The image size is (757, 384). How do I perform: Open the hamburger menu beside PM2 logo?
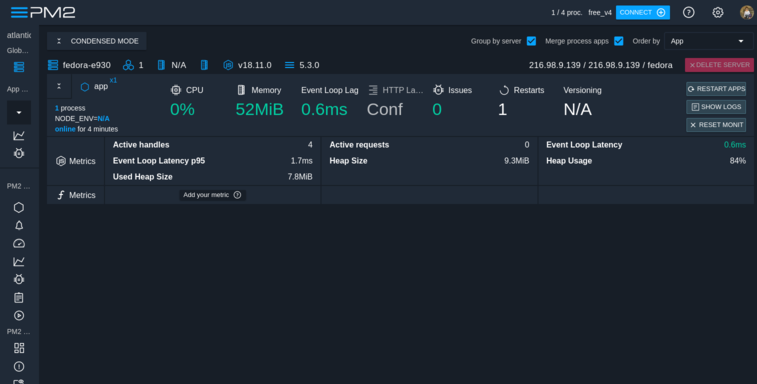click(19, 12)
